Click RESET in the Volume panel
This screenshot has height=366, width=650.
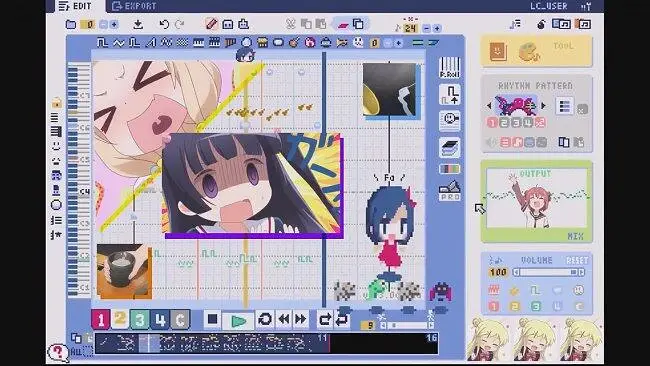(577, 260)
